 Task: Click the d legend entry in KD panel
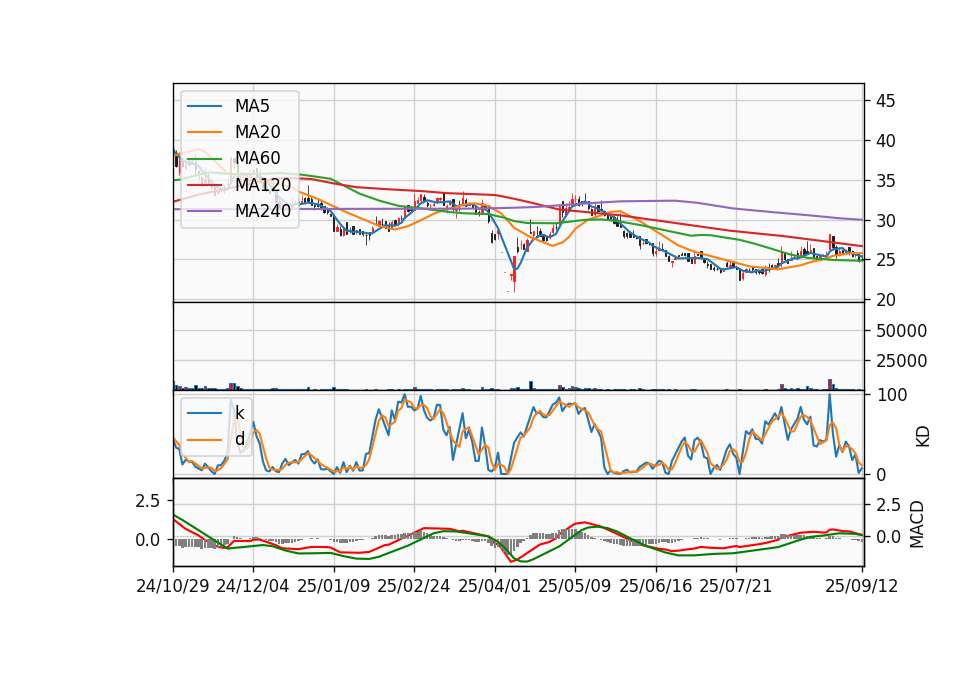216,439
